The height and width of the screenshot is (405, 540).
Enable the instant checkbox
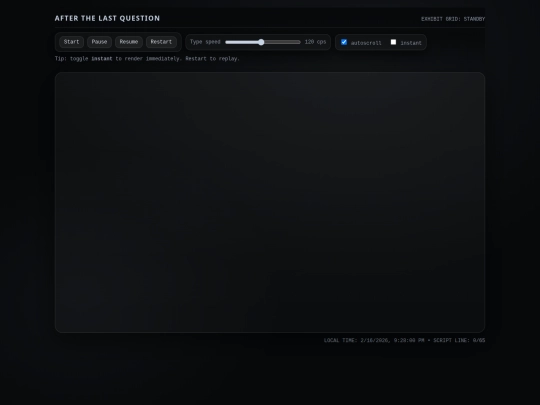click(393, 42)
